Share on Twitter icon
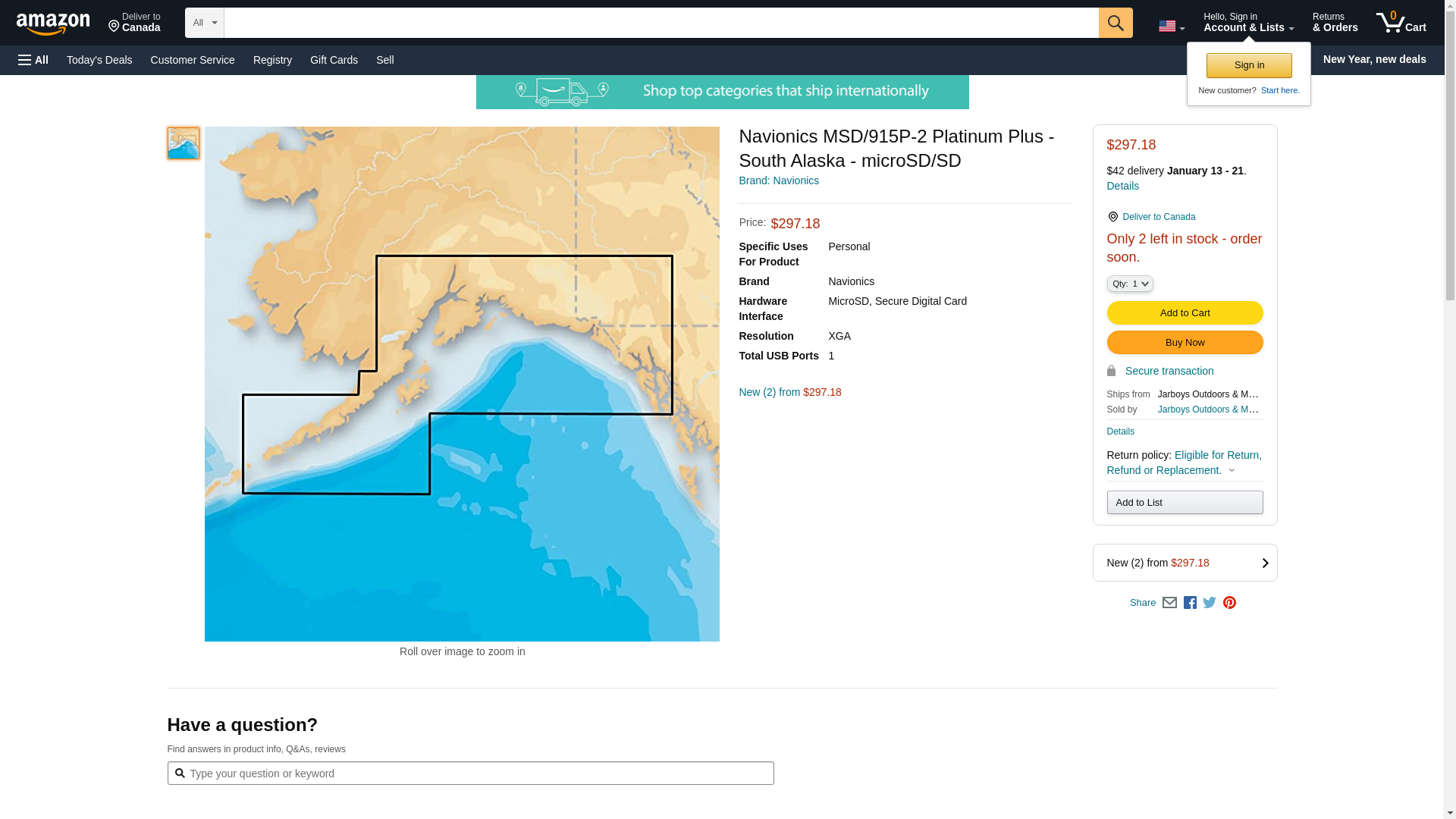 click(x=1210, y=603)
